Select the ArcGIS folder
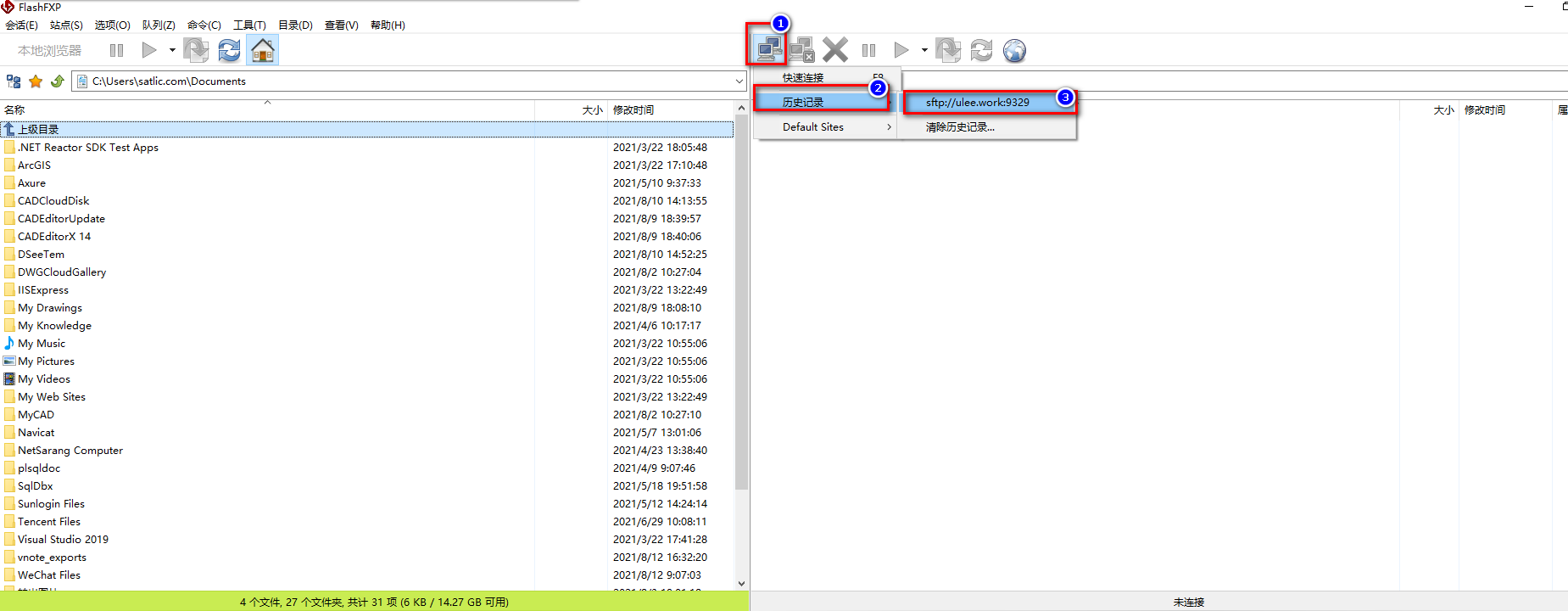1568x611 pixels. [x=34, y=165]
